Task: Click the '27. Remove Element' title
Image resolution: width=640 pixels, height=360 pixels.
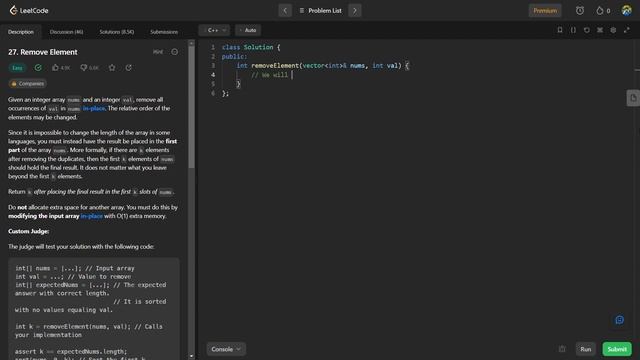Action: pos(42,52)
